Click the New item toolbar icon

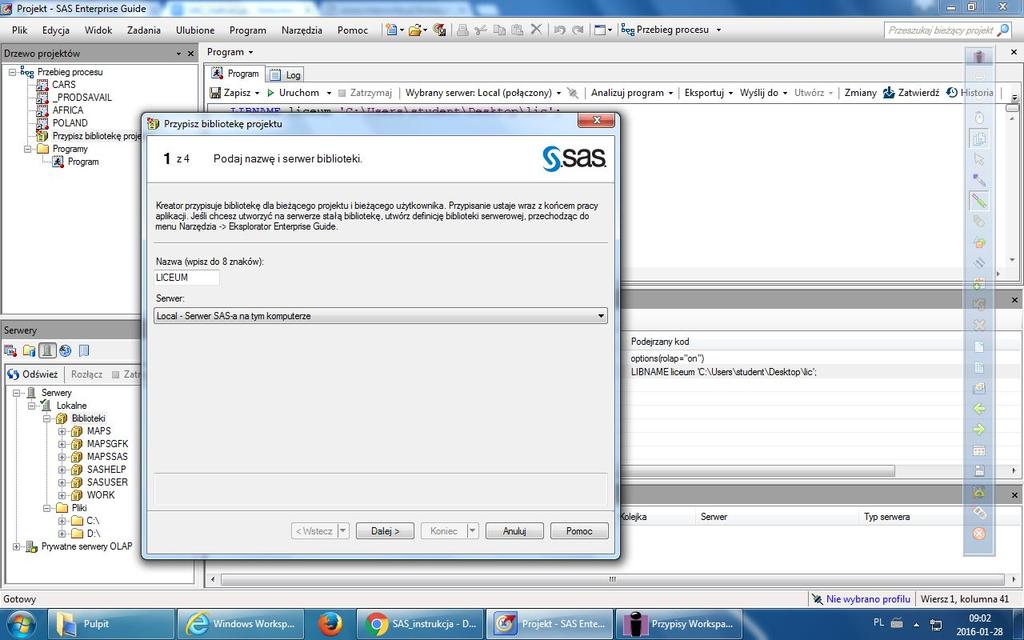(391, 30)
